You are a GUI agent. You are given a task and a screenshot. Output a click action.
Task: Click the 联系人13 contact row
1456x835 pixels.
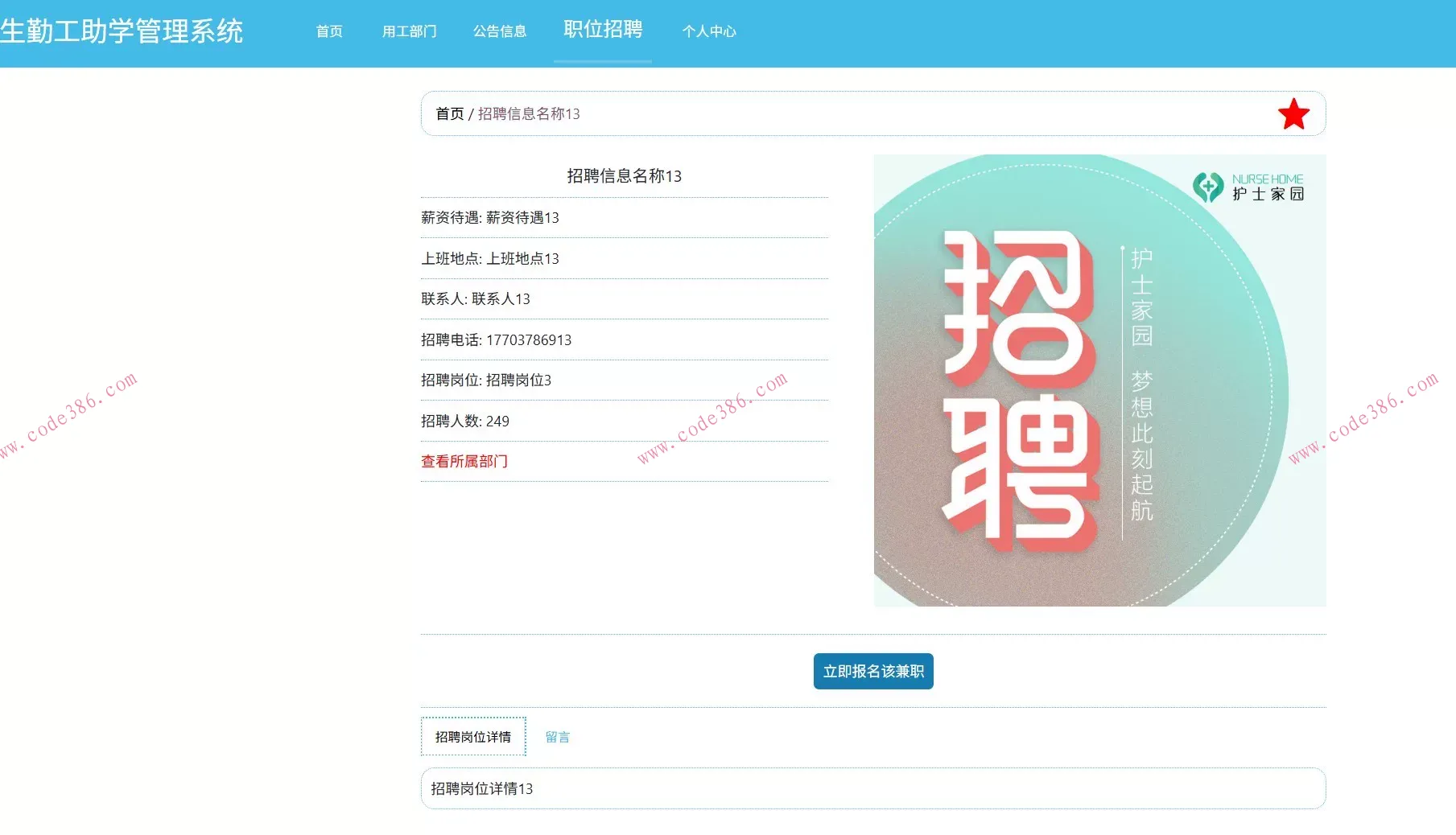pos(475,298)
